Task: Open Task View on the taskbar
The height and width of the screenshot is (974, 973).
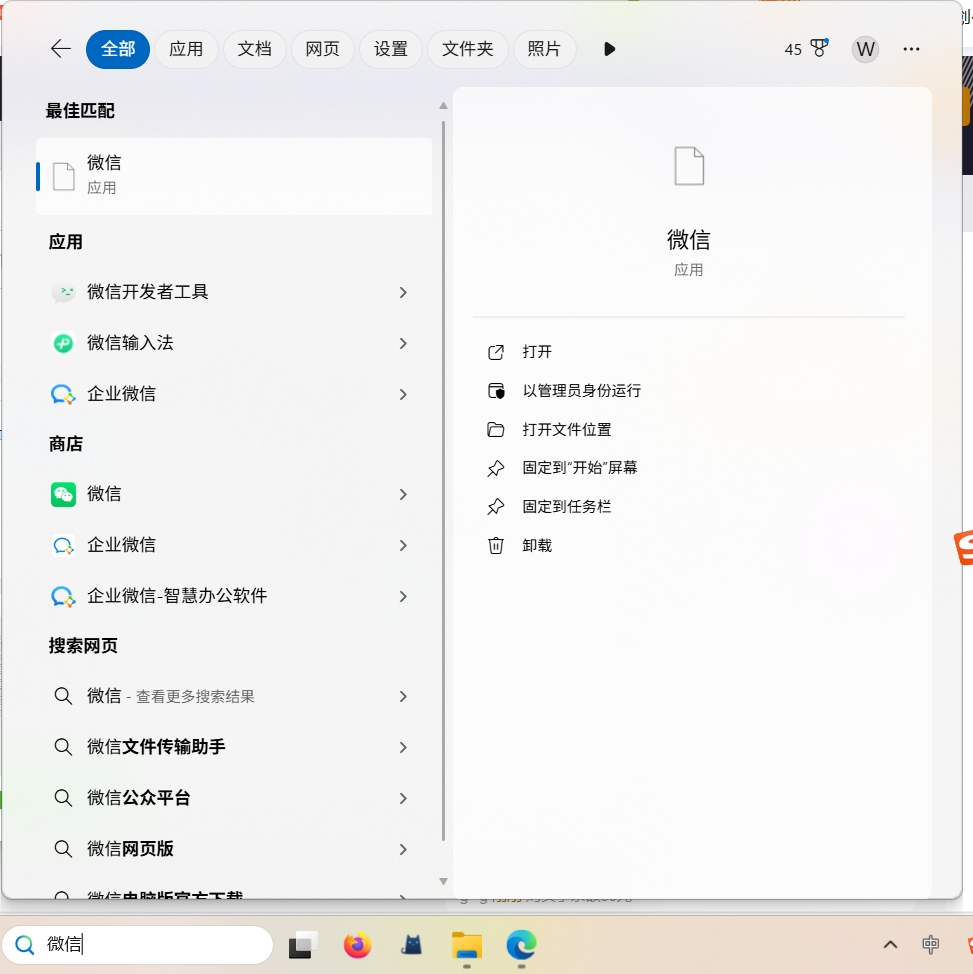Action: pos(303,945)
